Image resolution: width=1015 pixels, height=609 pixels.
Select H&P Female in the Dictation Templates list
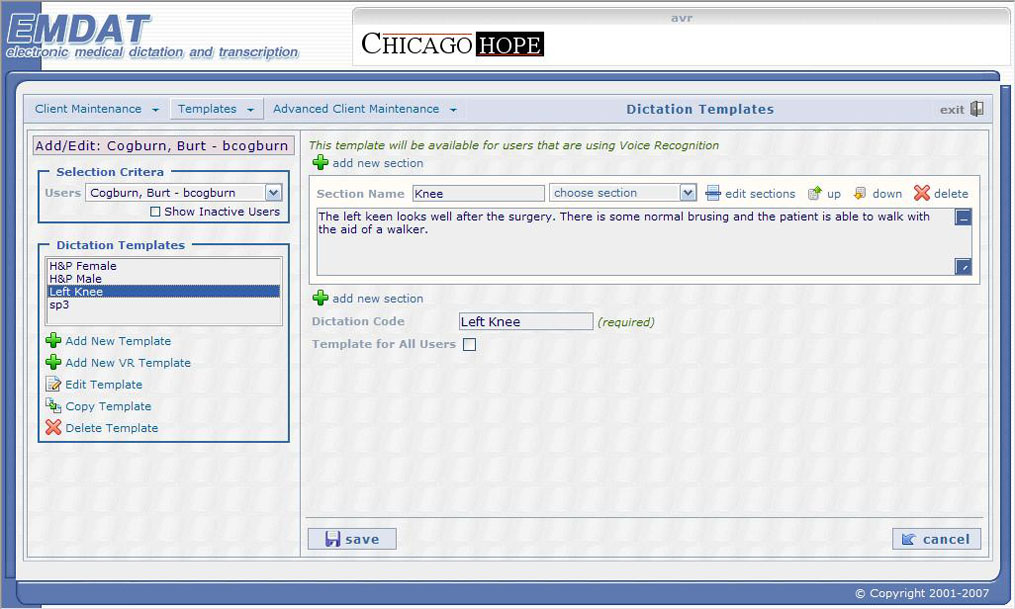click(x=83, y=266)
